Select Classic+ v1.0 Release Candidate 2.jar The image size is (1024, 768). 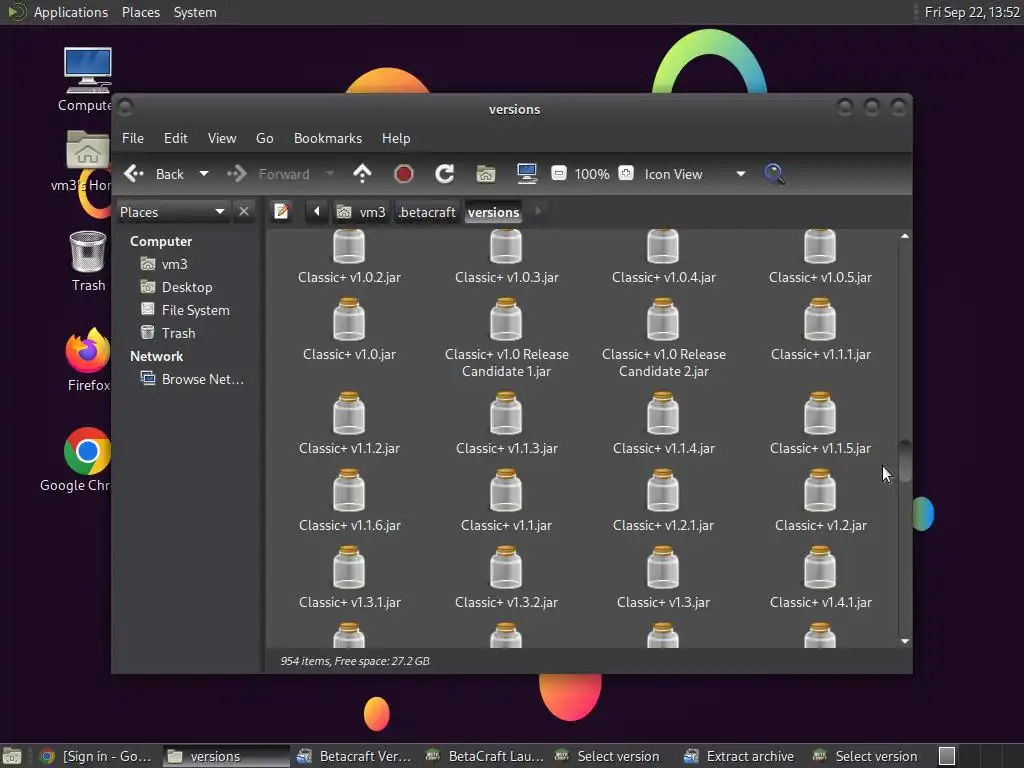[x=663, y=339]
